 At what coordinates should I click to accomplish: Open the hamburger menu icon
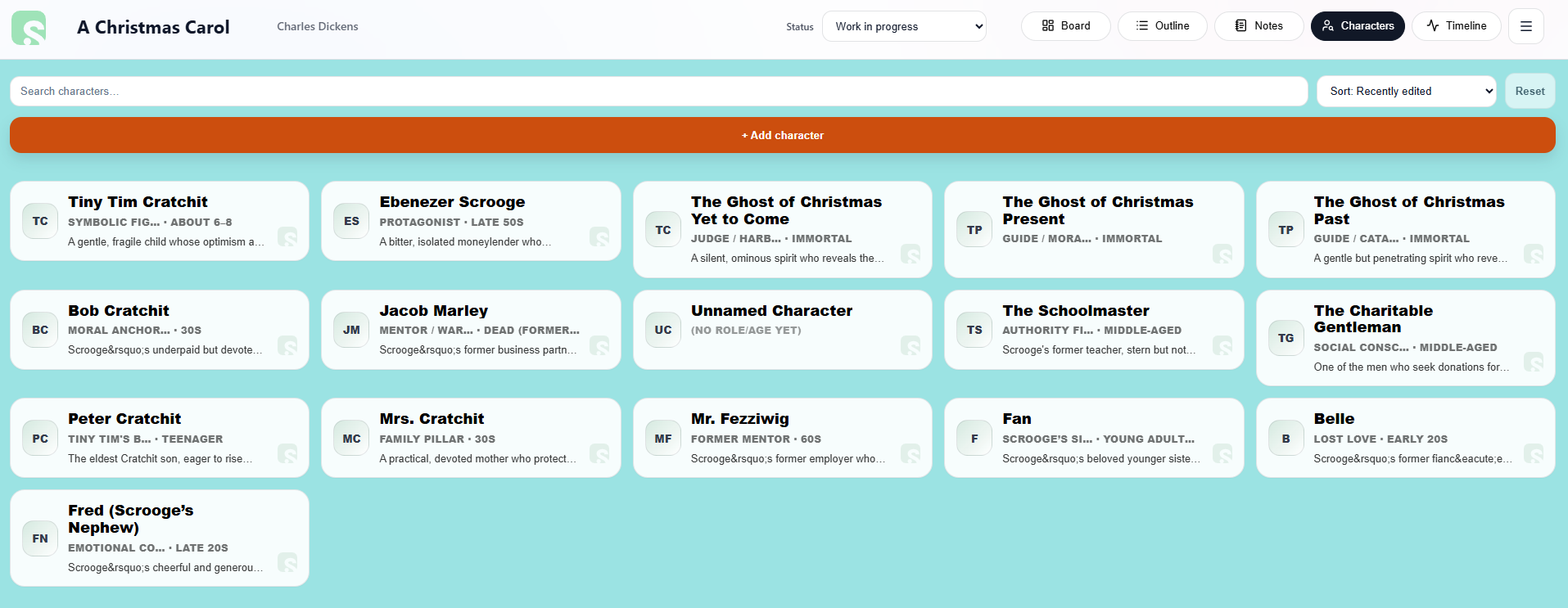click(x=1525, y=26)
